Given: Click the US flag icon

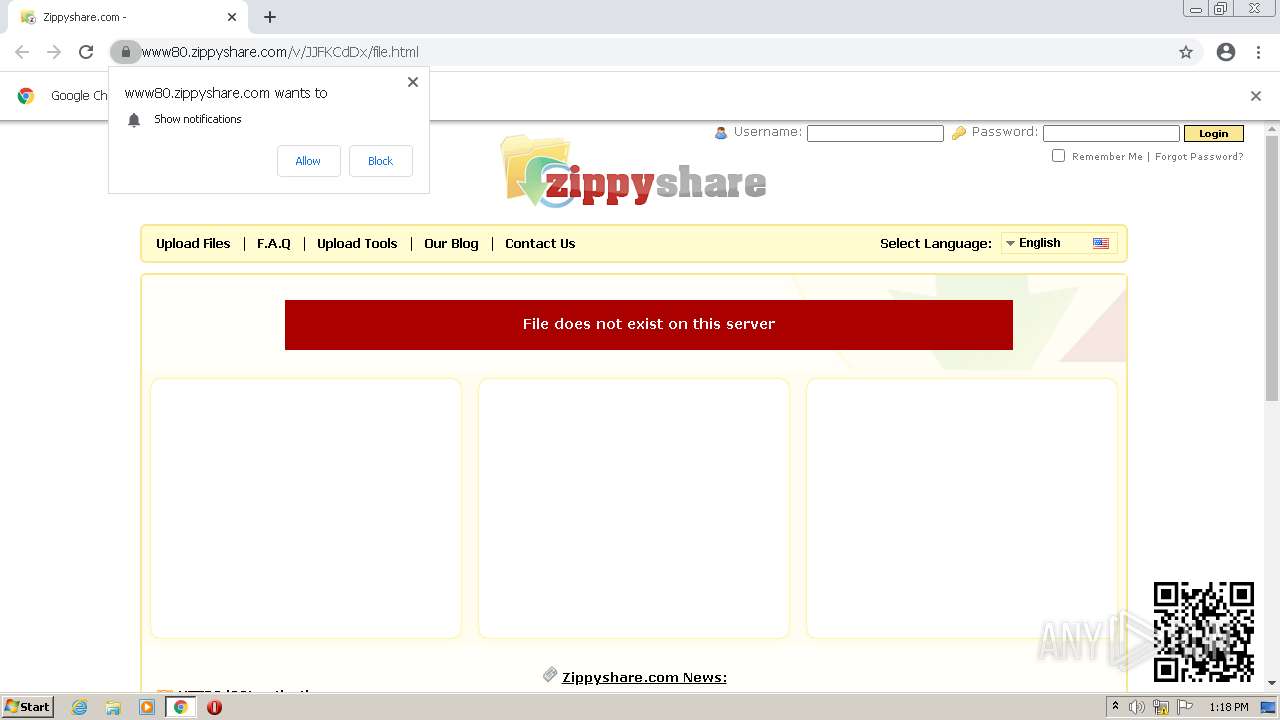Looking at the screenshot, I should [x=1101, y=243].
